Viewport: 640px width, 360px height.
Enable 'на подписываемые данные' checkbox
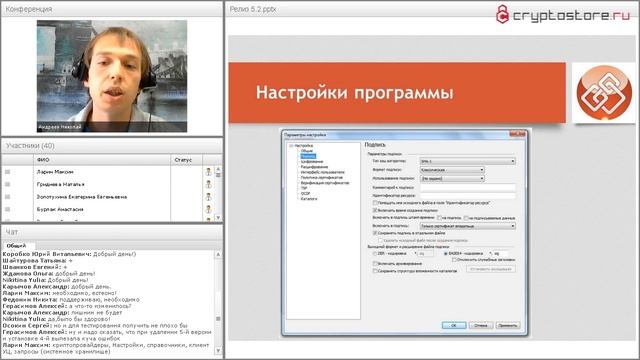[x=466, y=218]
